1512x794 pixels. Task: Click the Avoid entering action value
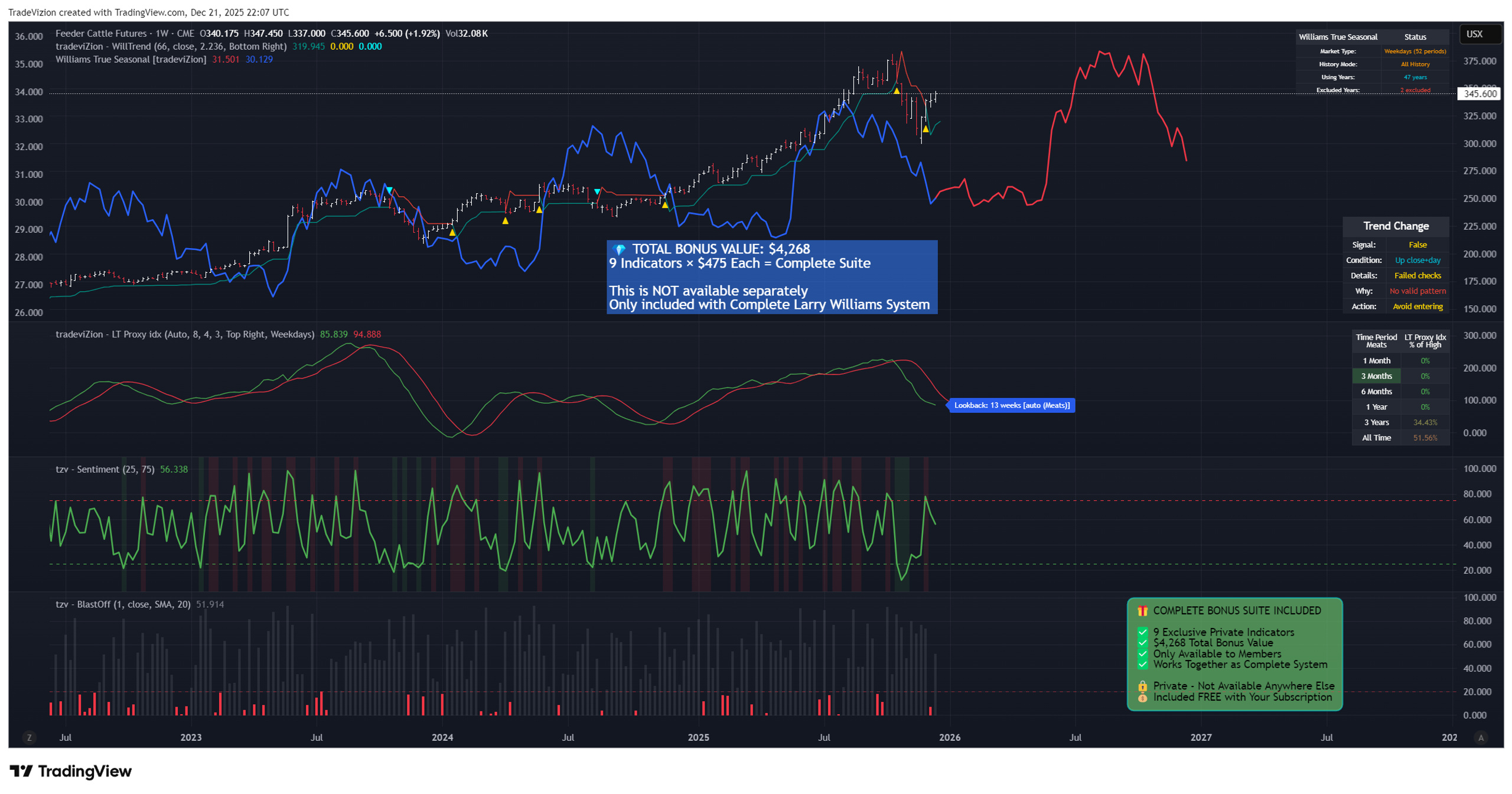tap(1417, 306)
